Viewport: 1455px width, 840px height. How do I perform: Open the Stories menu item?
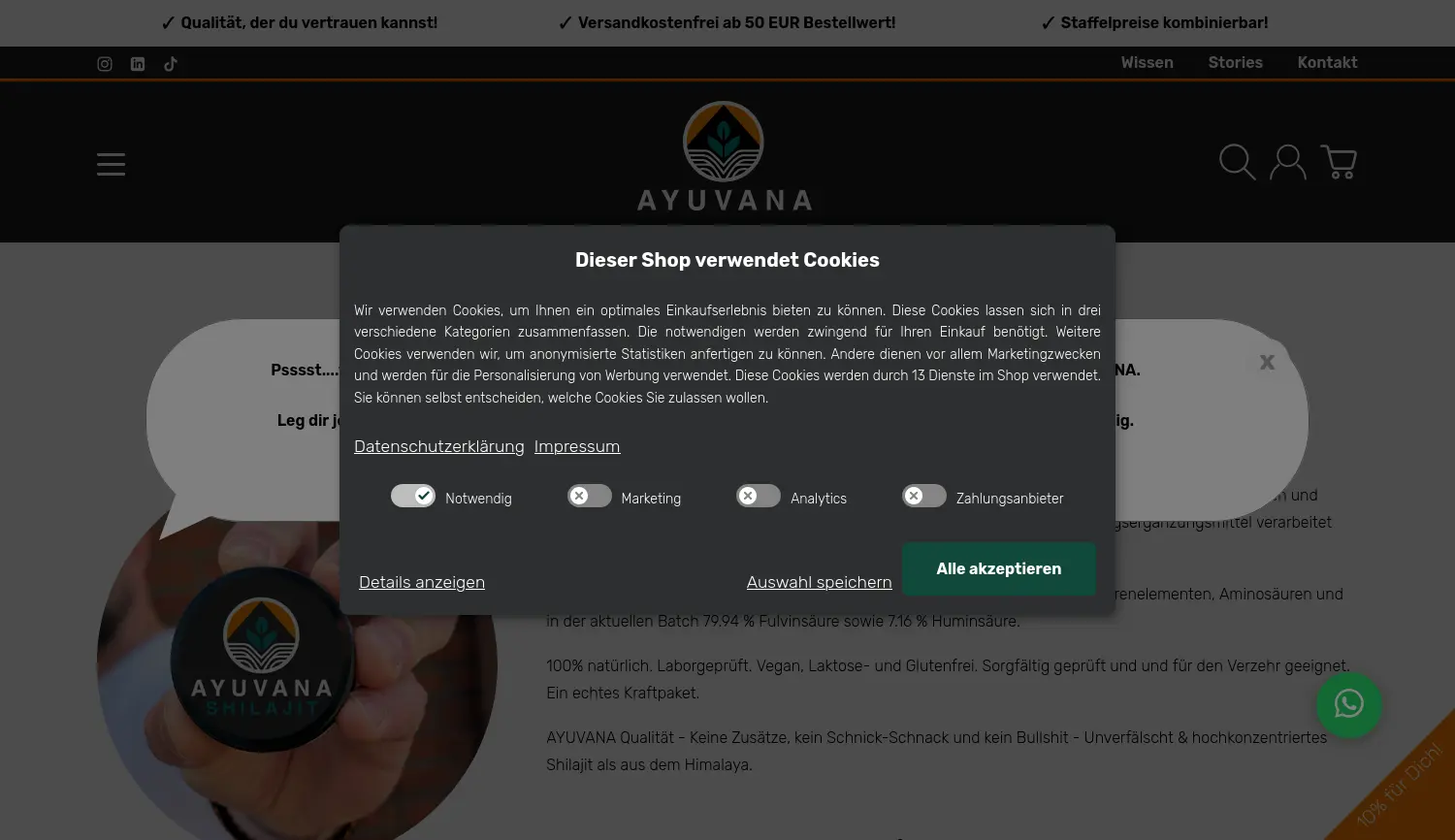[1236, 63]
